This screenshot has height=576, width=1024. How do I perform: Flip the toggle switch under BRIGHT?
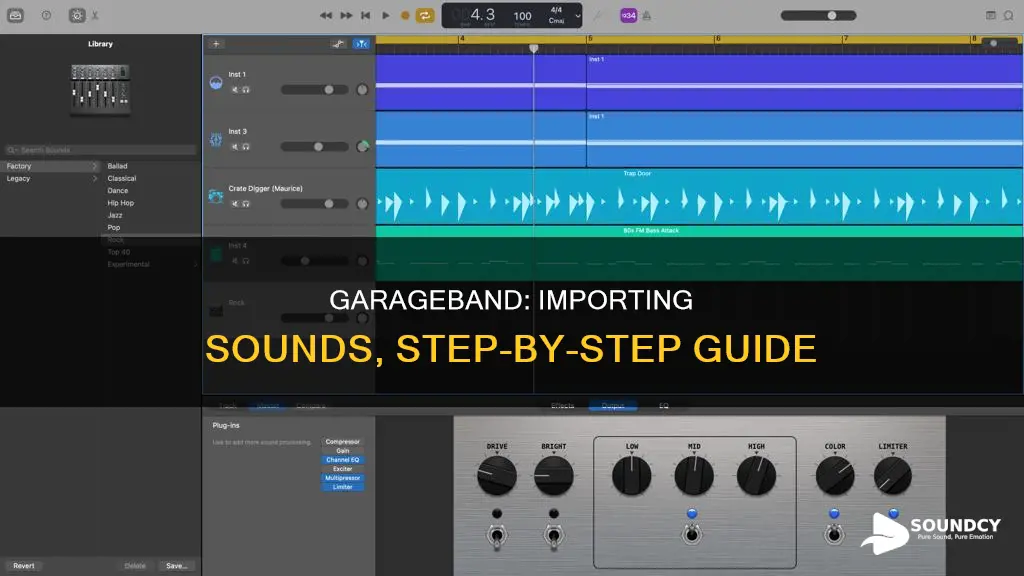(x=554, y=536)
